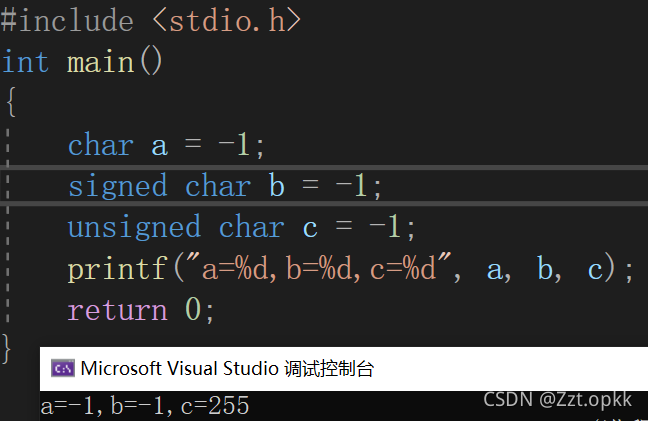Click the "unsigned" keyword on line c

(134, 228)
